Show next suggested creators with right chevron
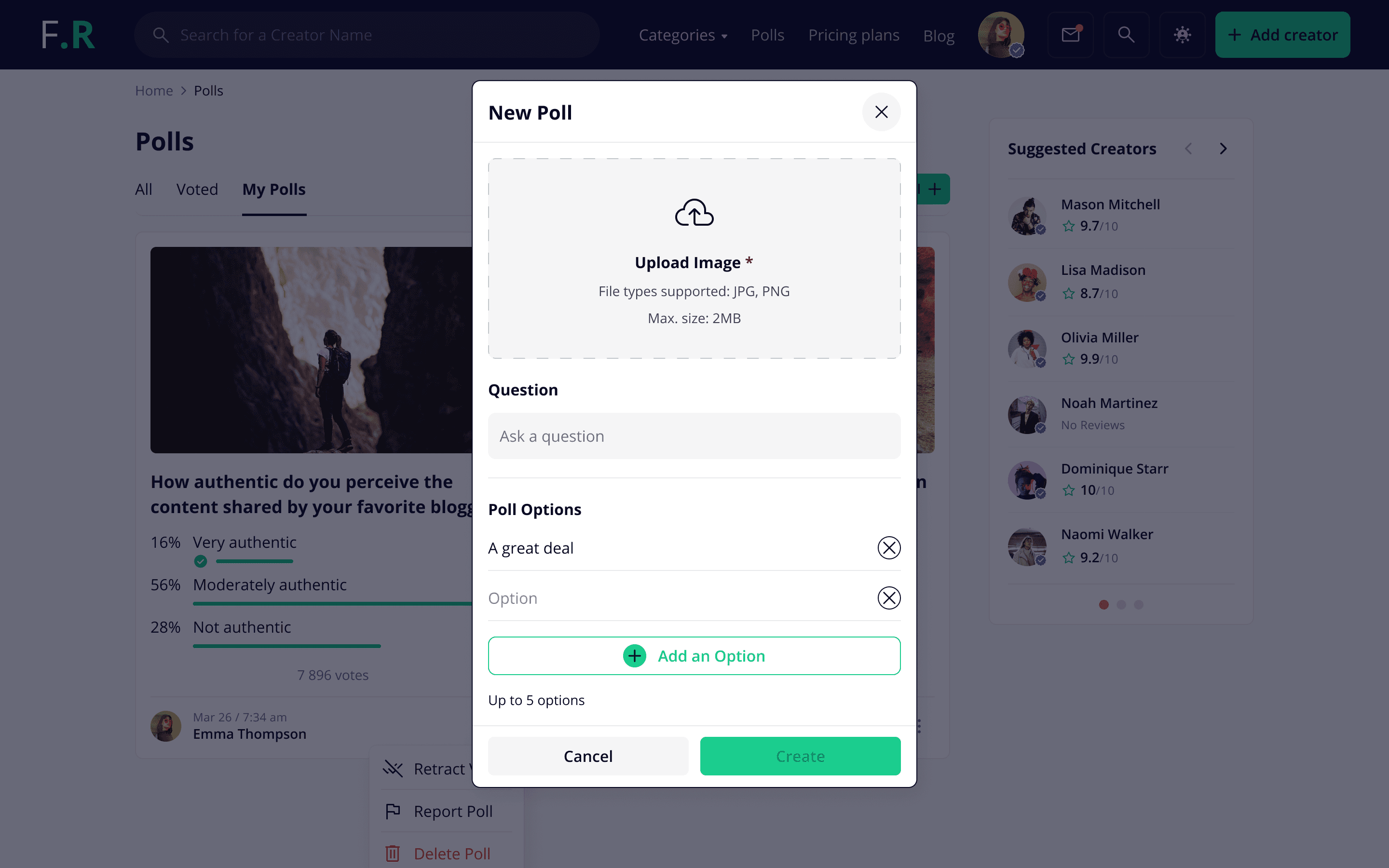The width and height of the screenshot is (1389, 868). (1223, 149)
